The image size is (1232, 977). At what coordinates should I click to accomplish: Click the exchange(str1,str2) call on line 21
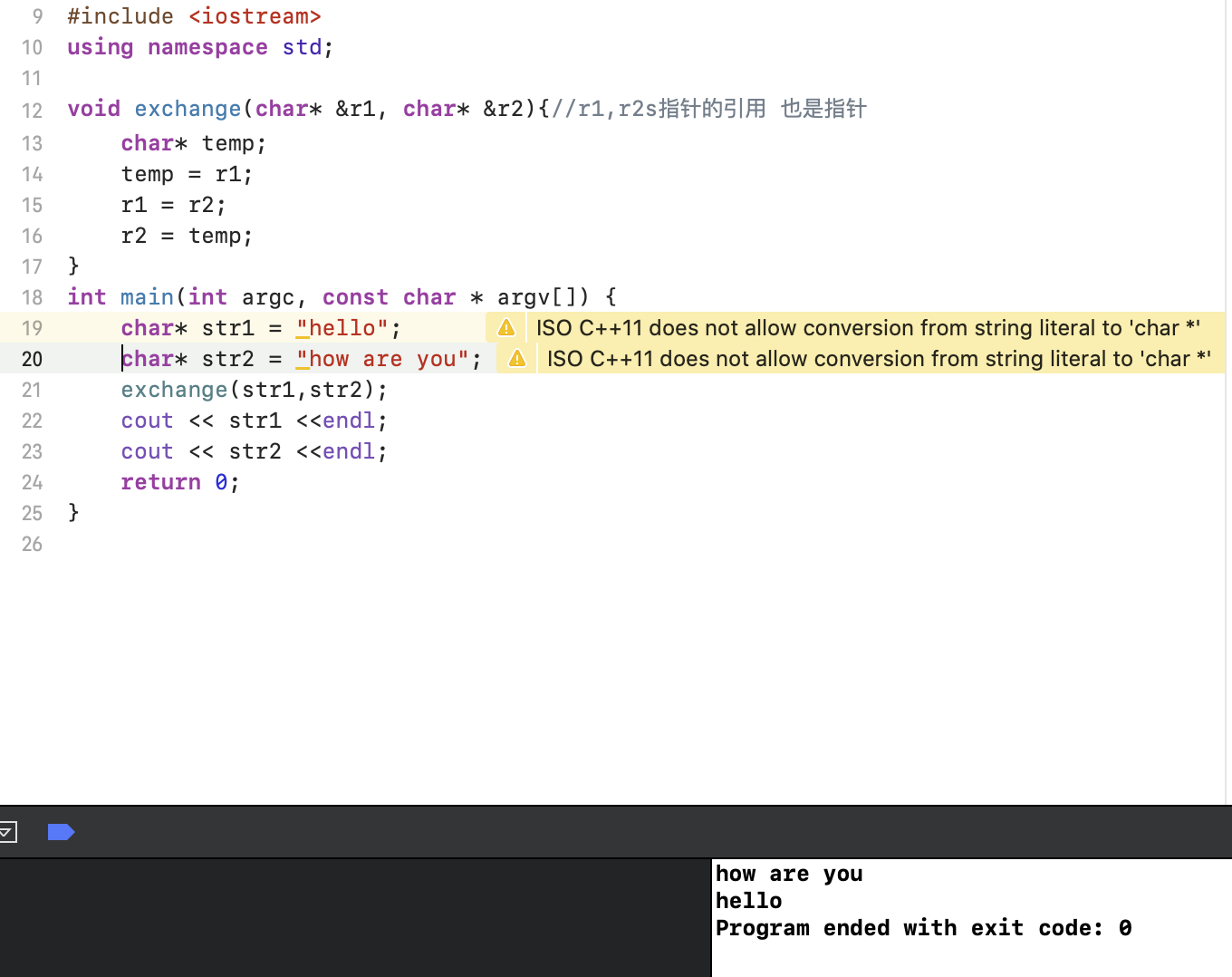coord(254,390)
